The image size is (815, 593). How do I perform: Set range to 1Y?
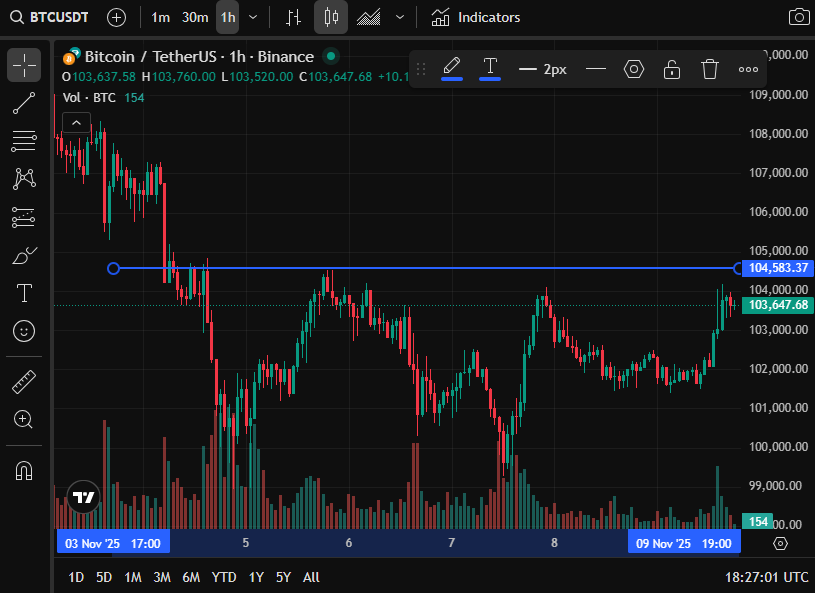[256, 577]
